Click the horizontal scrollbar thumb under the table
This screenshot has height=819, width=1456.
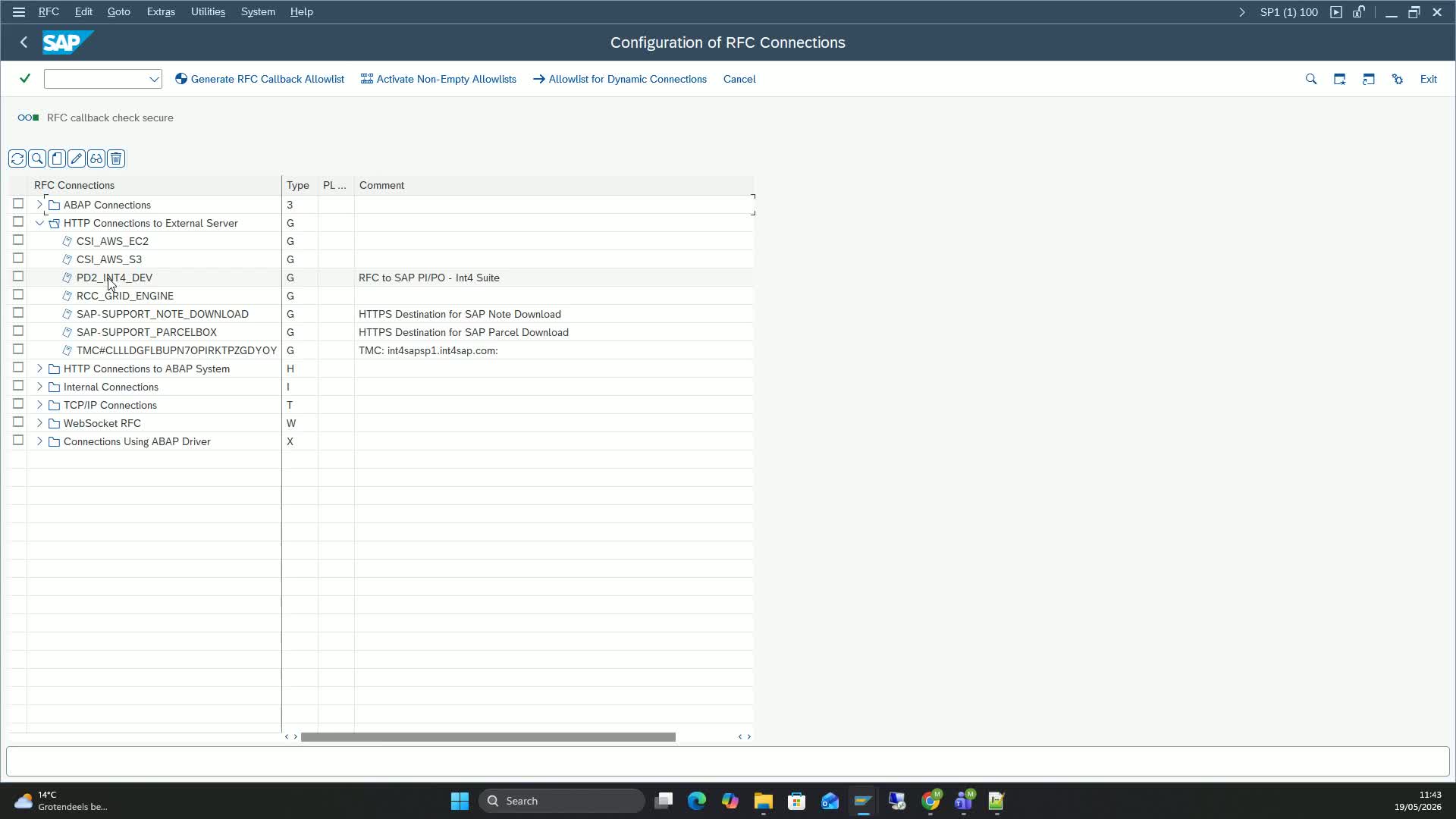[488, 737]
